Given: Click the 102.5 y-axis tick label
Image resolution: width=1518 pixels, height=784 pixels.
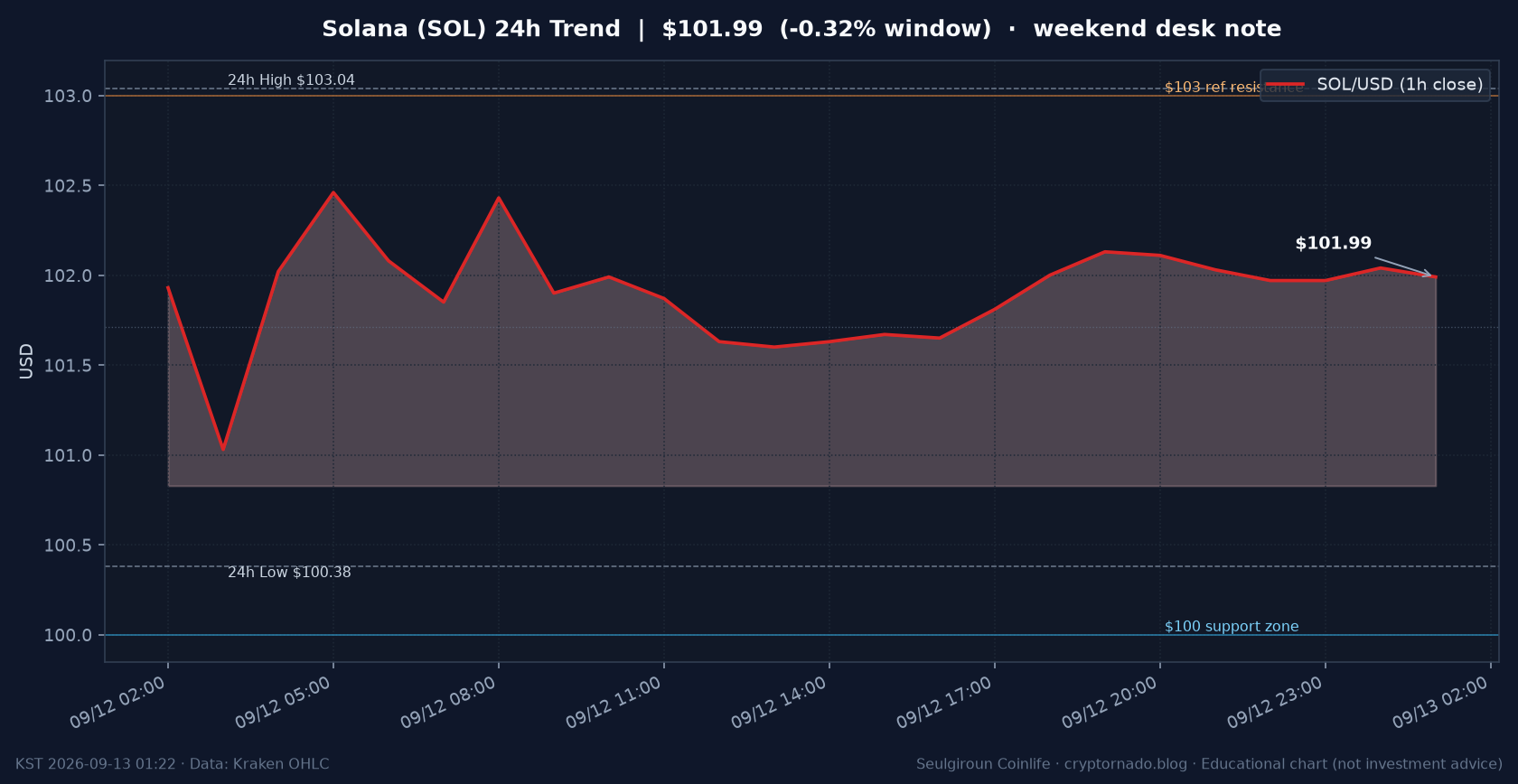Looking at the screenshot, I should pos(68,186).
